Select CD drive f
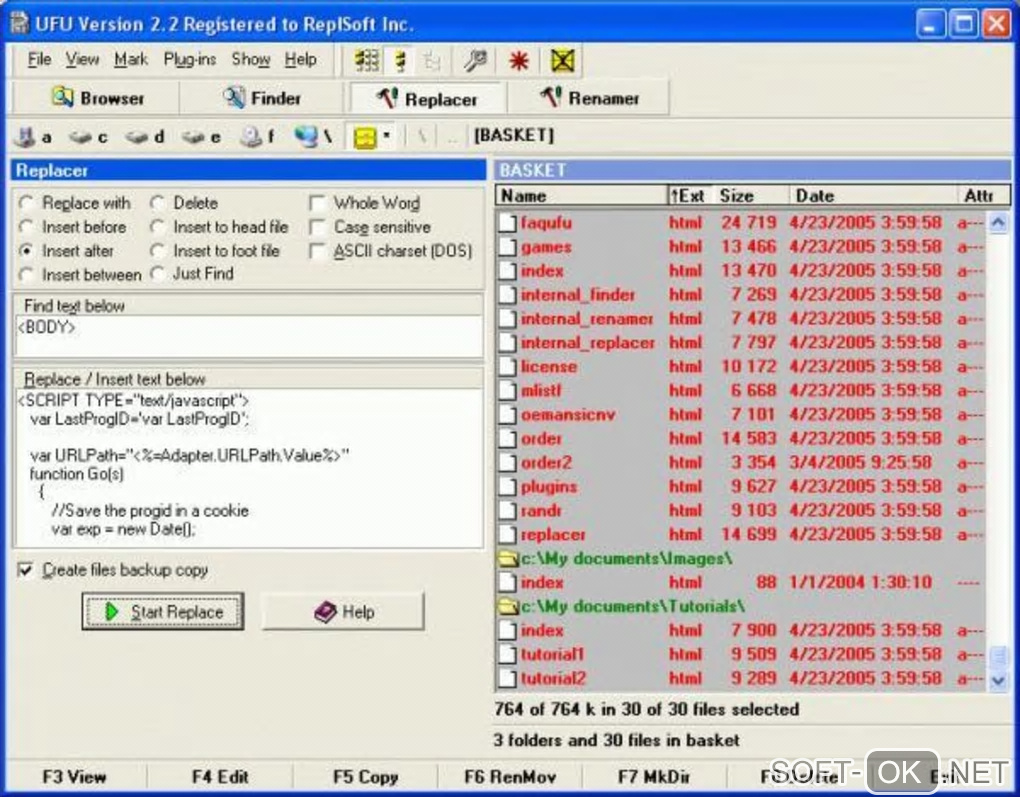 pos(257,137)
